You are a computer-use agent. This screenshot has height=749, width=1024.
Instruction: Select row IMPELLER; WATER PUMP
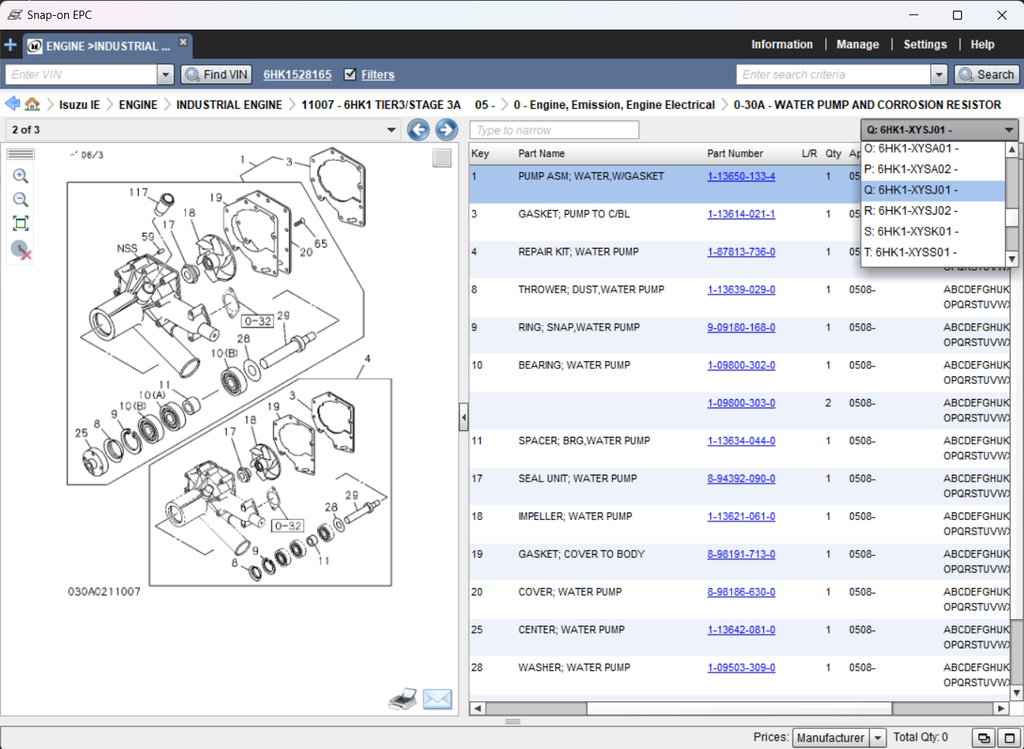739,524
